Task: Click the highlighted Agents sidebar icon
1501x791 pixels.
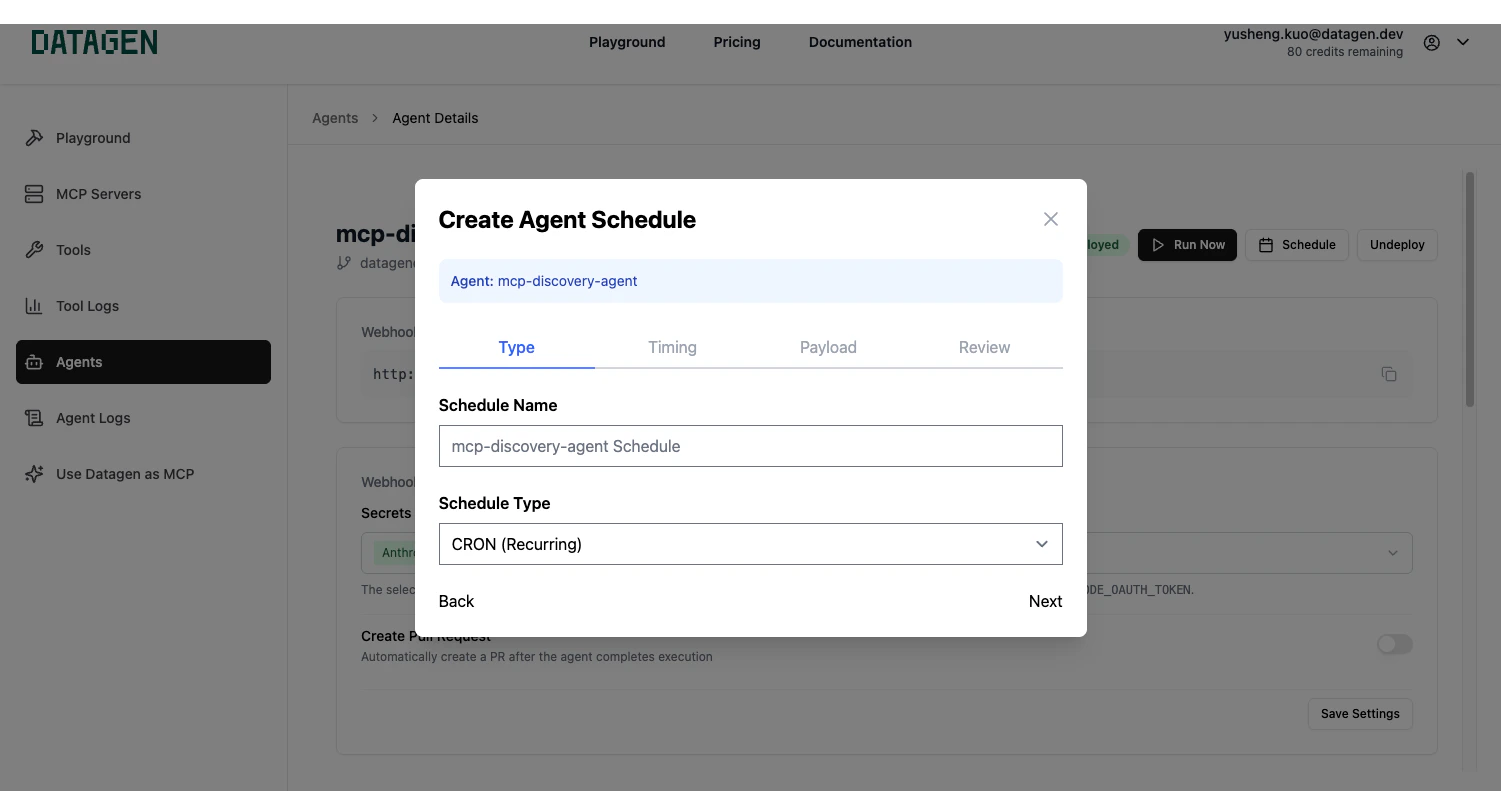Action: [35, 362]
